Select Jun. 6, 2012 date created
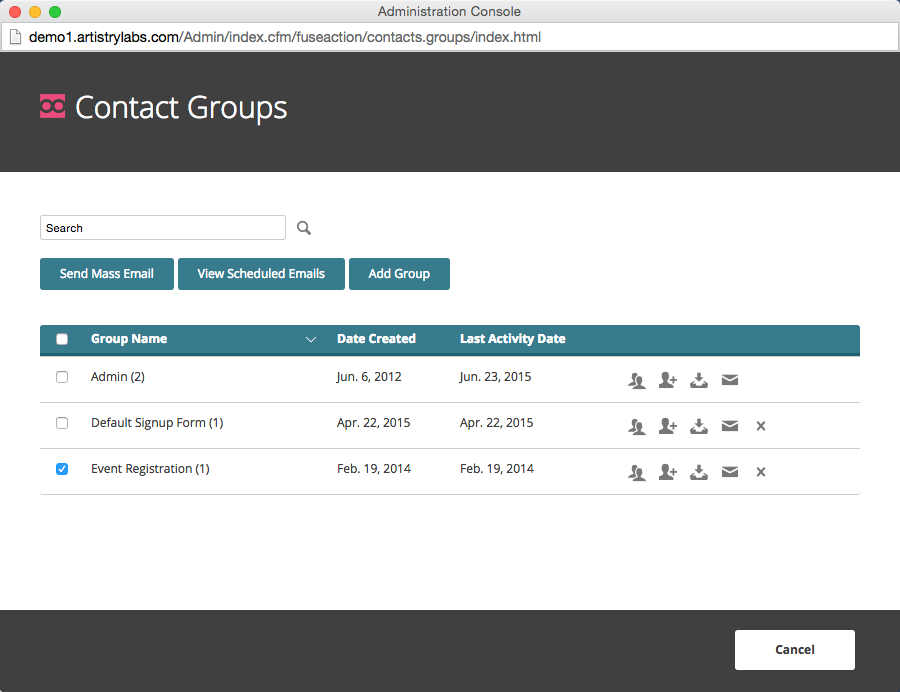Image resolution: width=900 pixels, height=692 pixels. coord(368,377)
